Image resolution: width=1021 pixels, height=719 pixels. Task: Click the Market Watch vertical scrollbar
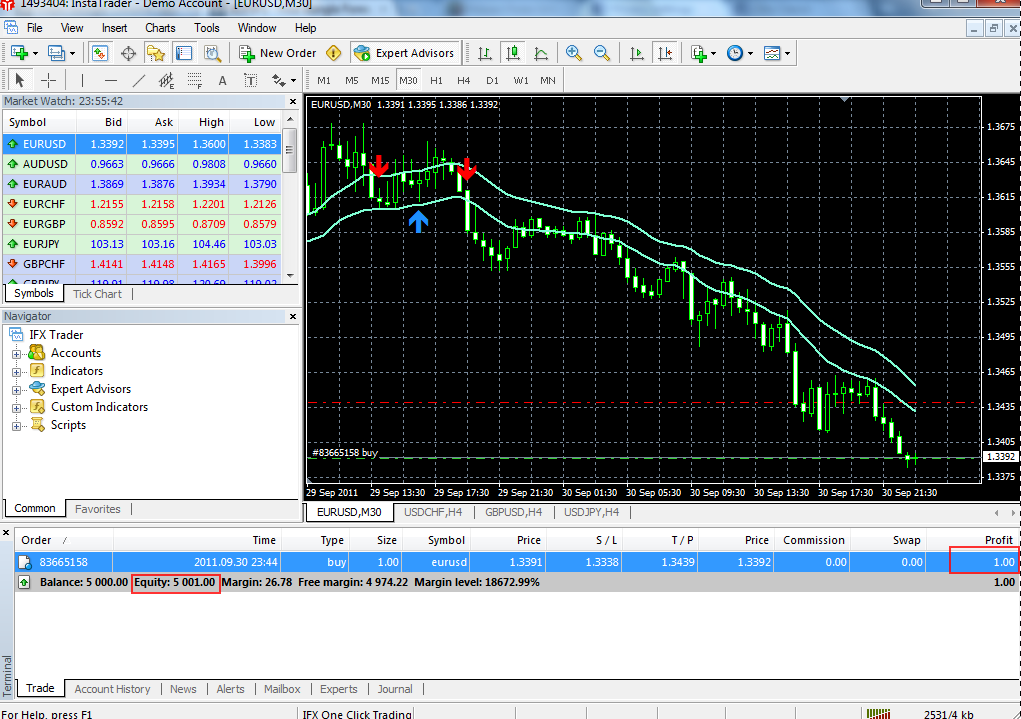pos(290,198)
